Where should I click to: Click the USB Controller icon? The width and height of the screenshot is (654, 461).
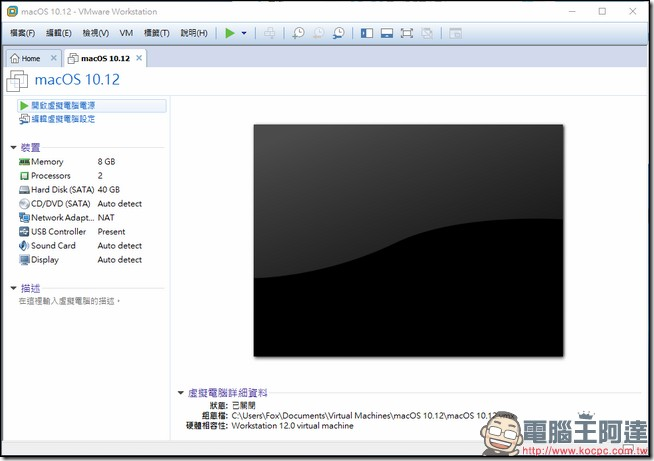[24, 232]
